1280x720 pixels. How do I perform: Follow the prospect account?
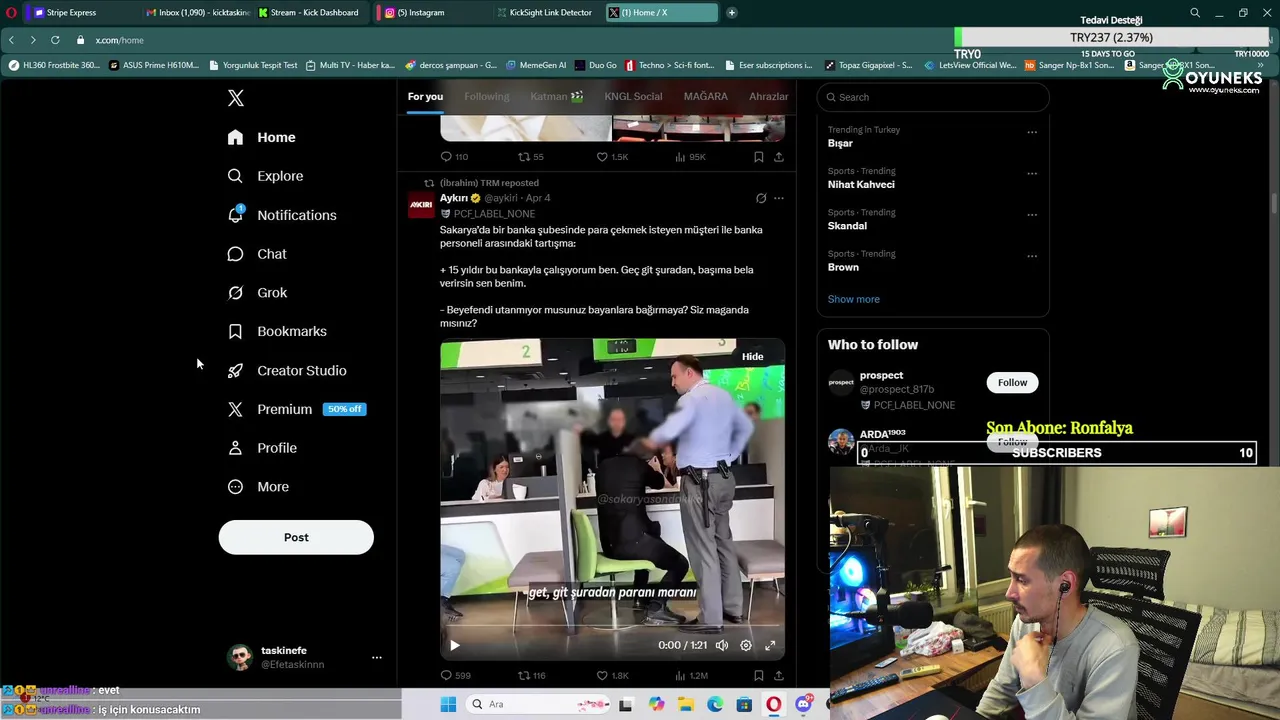click(1012, 382)
